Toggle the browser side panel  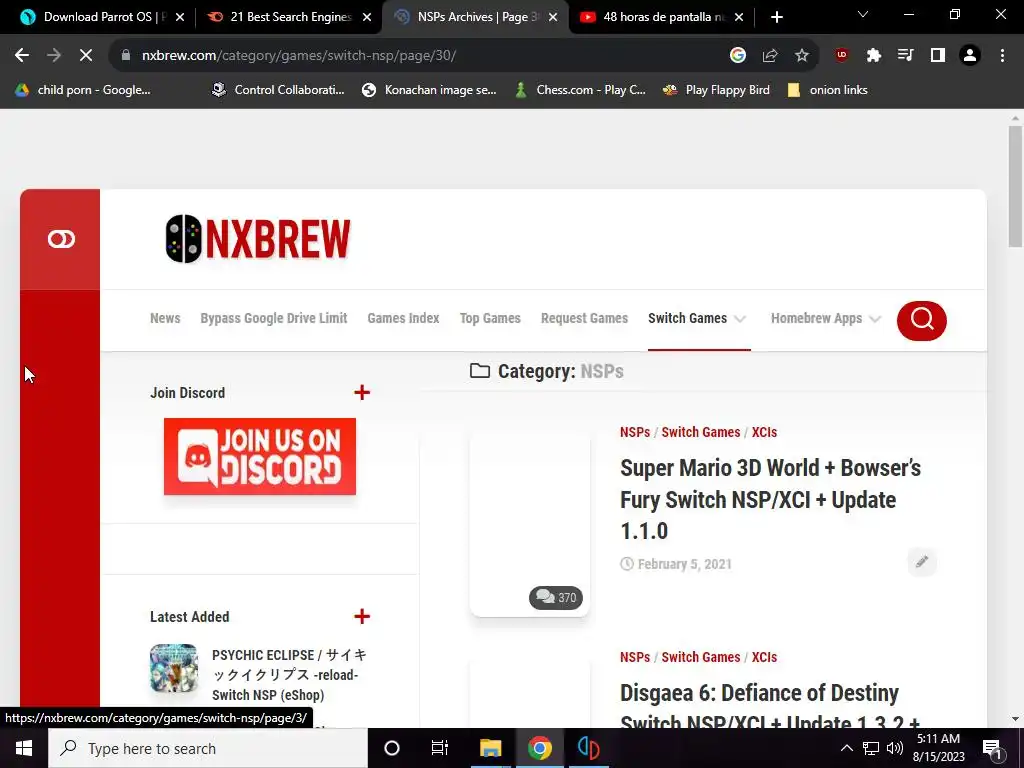pos(938,56)
